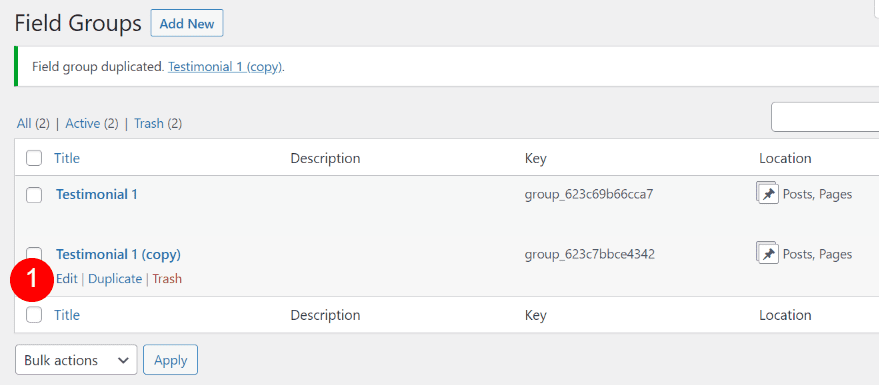Focus the field group search box

825,117
